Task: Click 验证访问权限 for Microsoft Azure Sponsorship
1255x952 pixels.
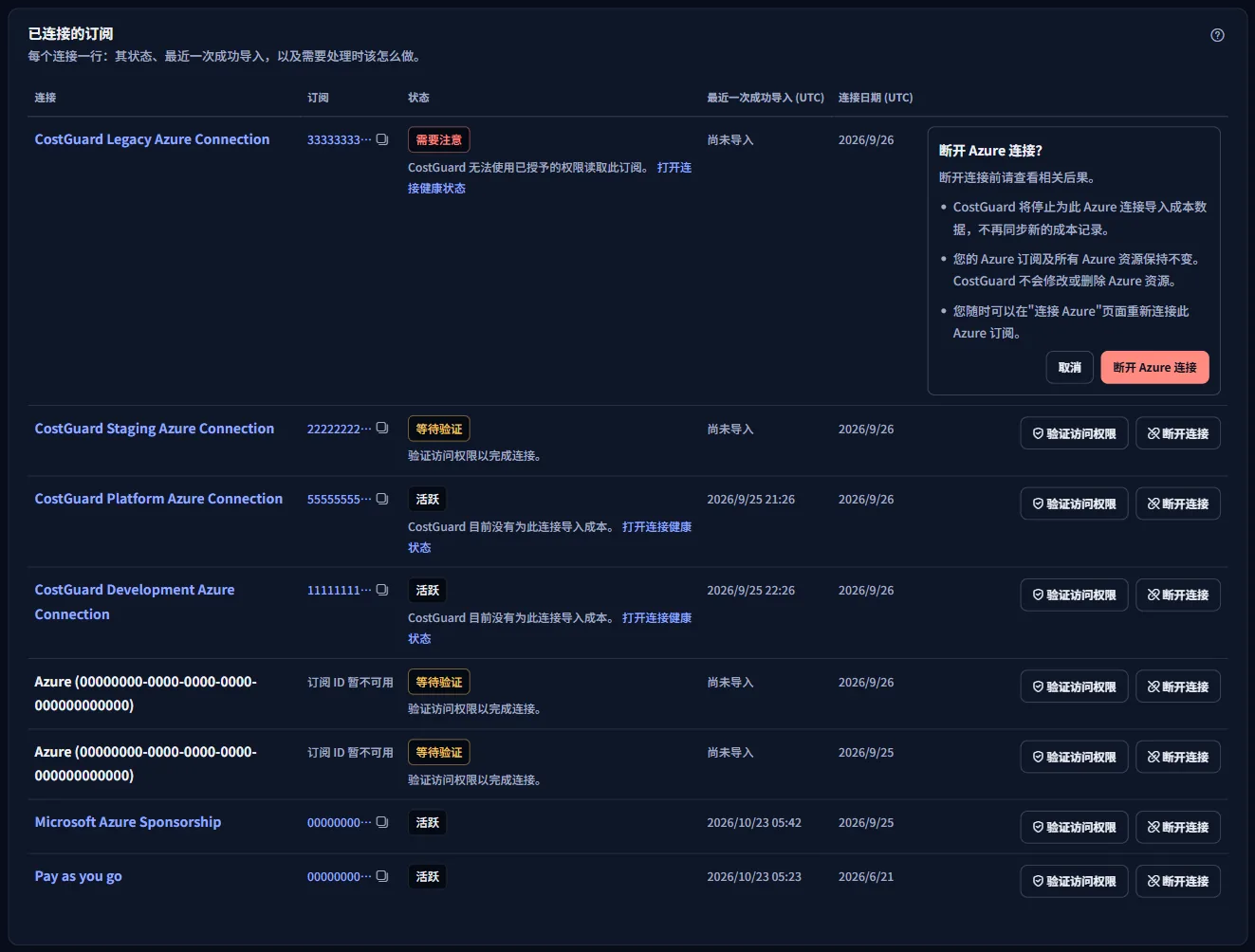Action: (1074, 827)
